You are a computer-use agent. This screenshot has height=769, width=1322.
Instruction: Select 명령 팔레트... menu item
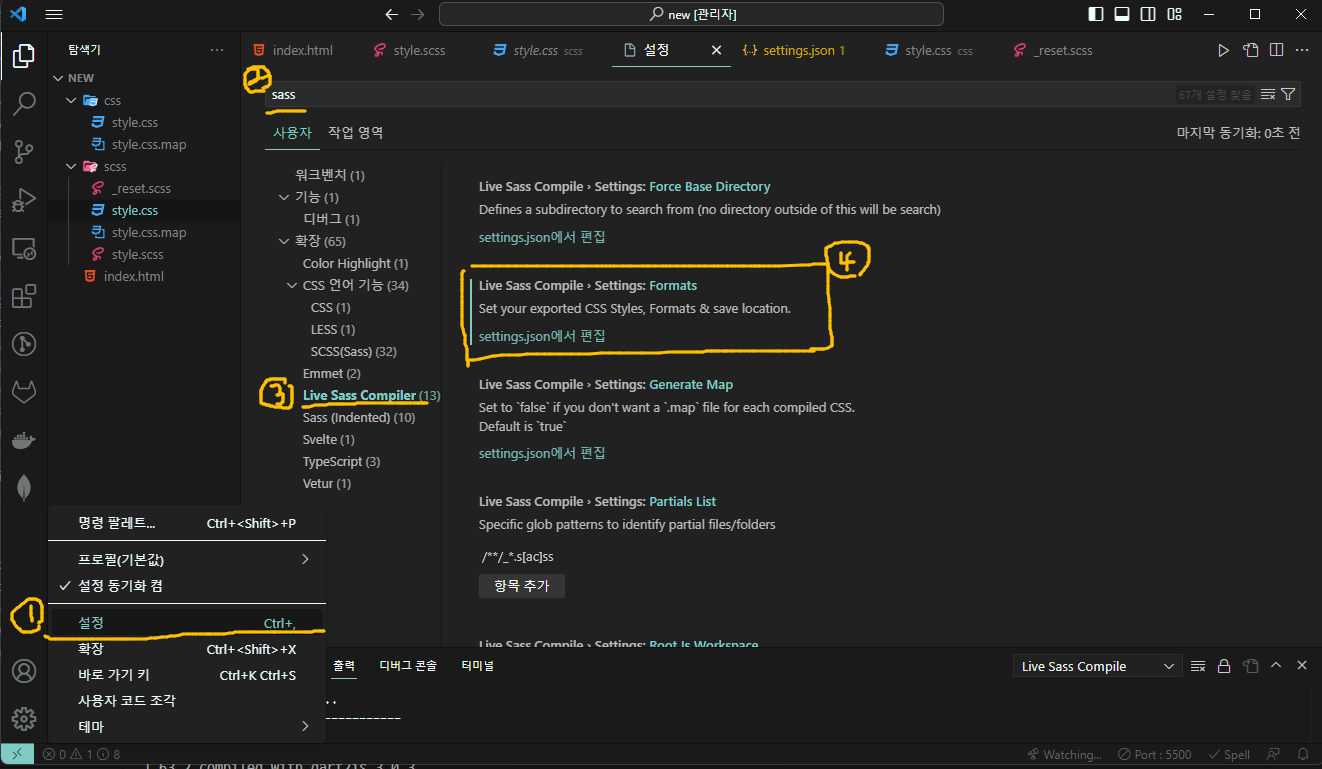click(187, 523)
